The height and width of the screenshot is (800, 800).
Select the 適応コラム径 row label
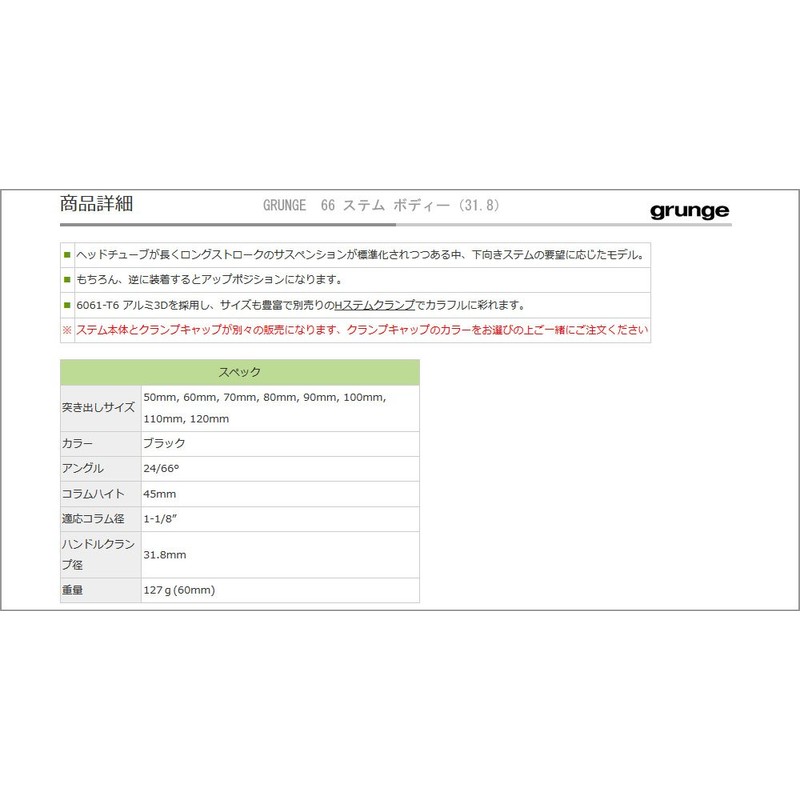pos(93,519)
